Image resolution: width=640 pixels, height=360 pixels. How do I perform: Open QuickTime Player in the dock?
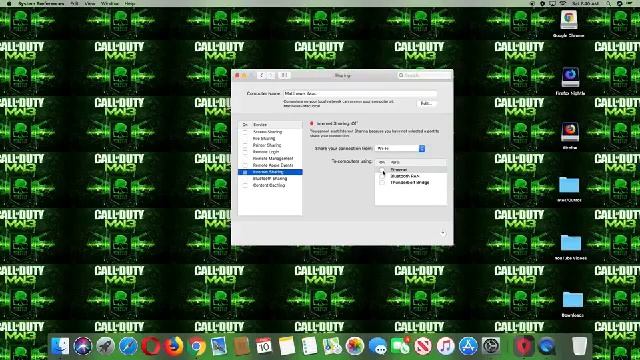(547, 346)
